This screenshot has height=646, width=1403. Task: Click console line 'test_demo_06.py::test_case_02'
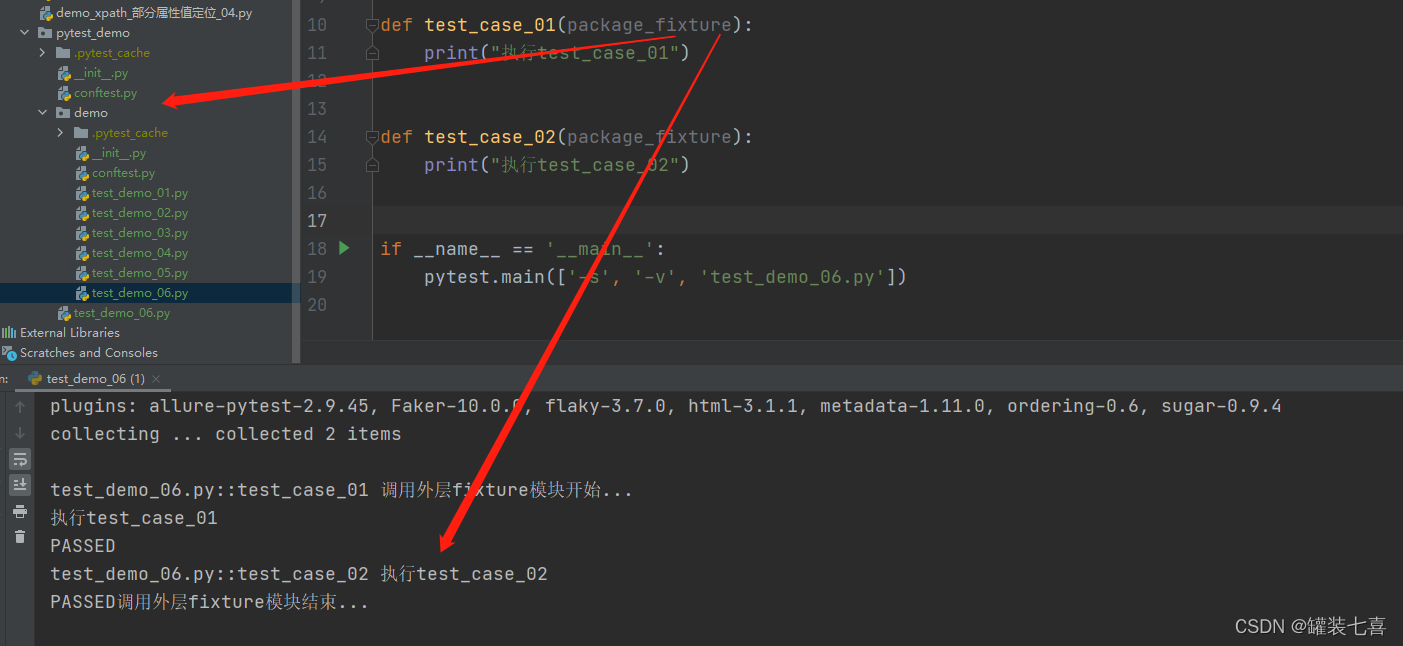[x=299, y=574]
